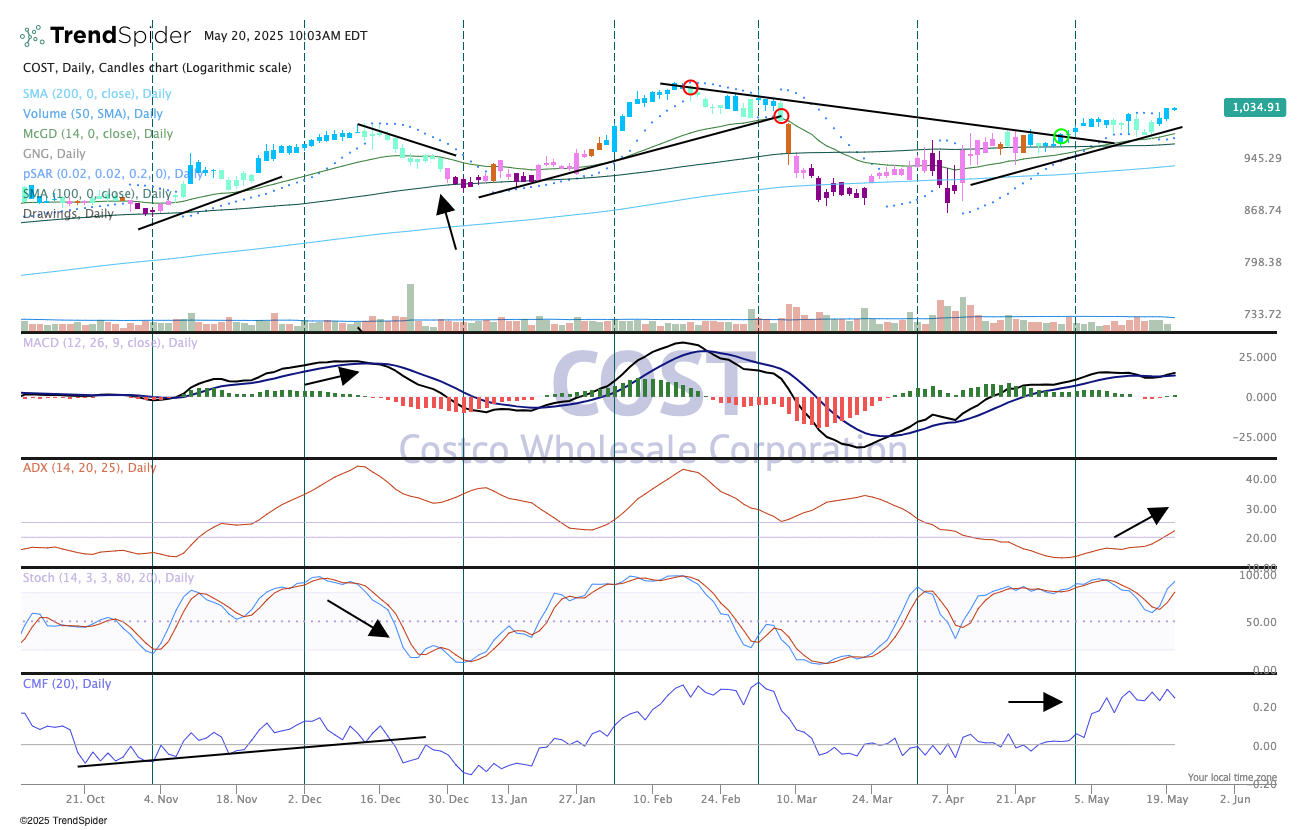This screenshot has height=830, width=1307.
Task: Select the upward arrow below the late-December candles
Action: [446, 222]
